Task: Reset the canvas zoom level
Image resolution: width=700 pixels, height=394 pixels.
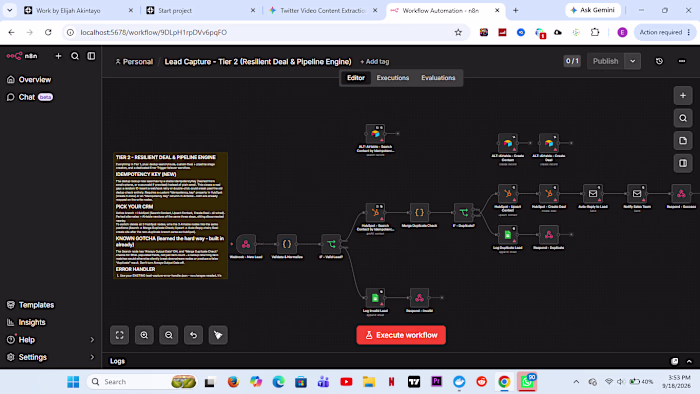Action: click(193, 335)
